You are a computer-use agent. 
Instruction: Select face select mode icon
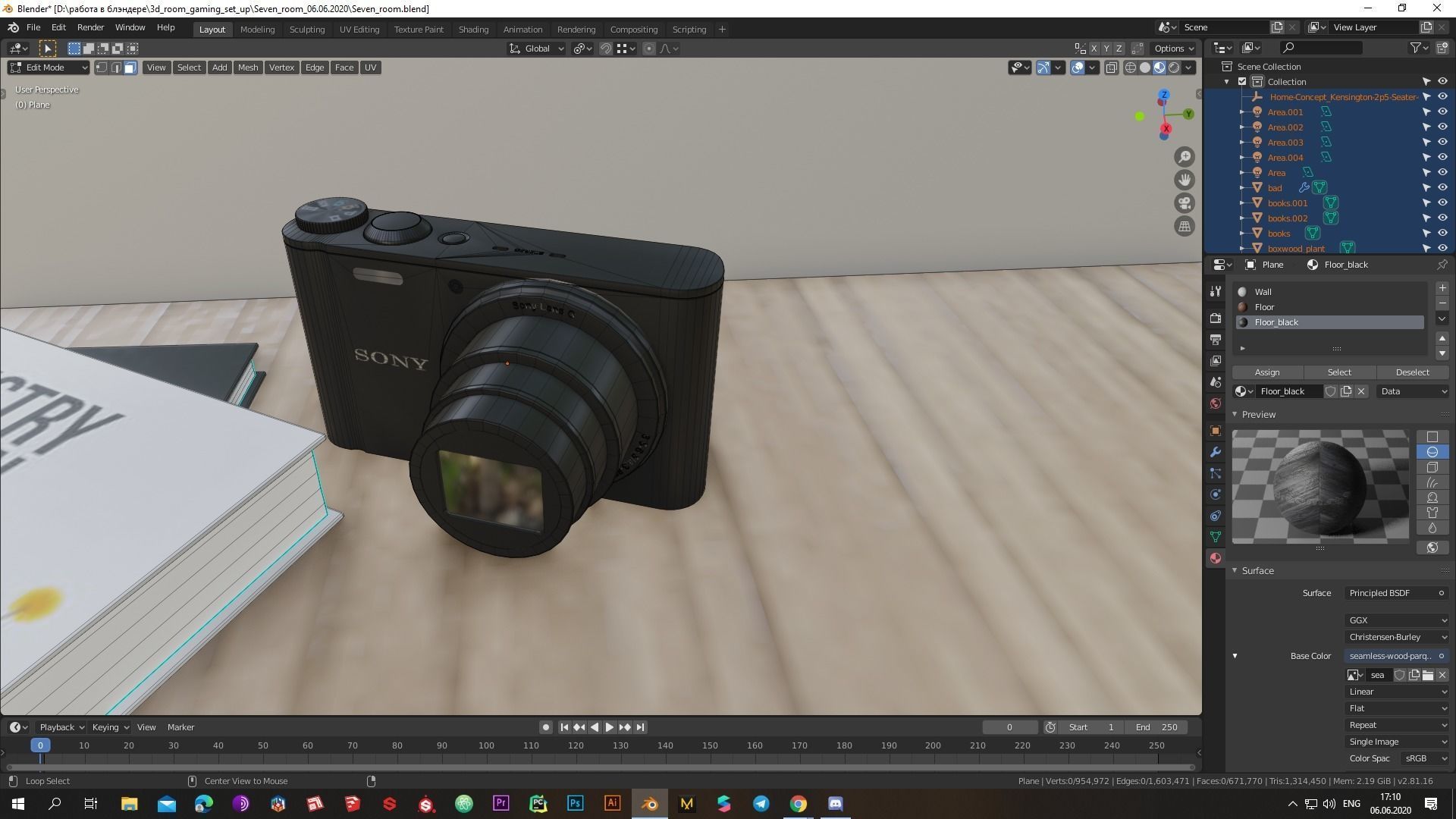(130, 67)
